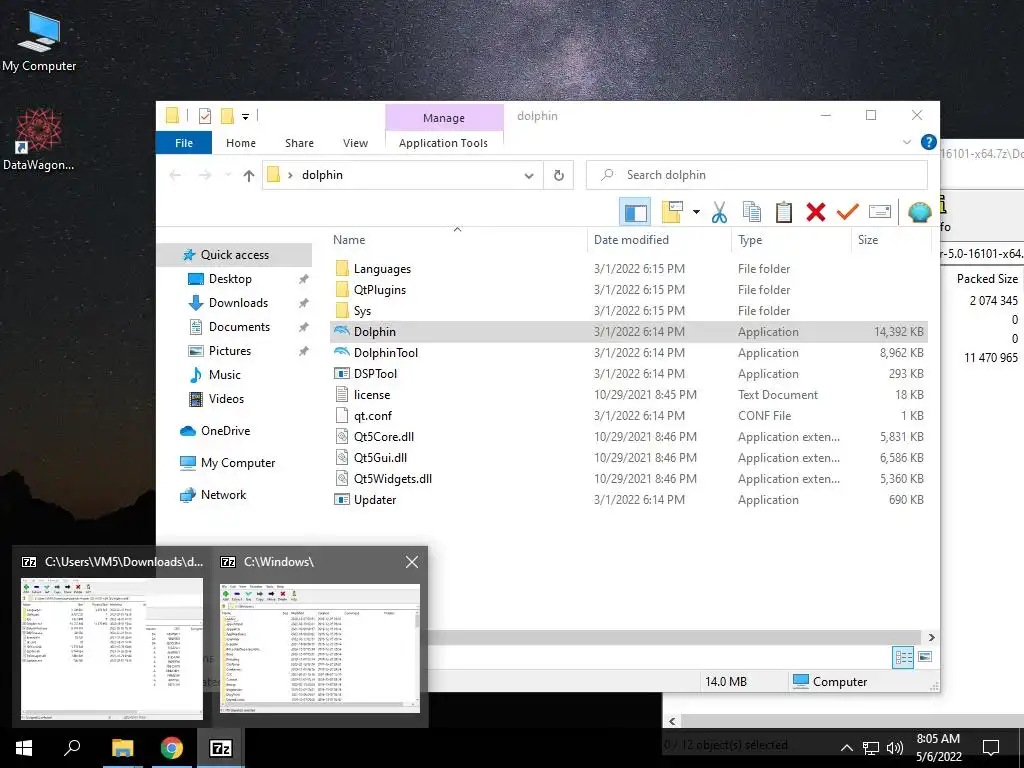Expand address bar history dropdown
The image size is (1024, 768).
(x=529, y=175)
